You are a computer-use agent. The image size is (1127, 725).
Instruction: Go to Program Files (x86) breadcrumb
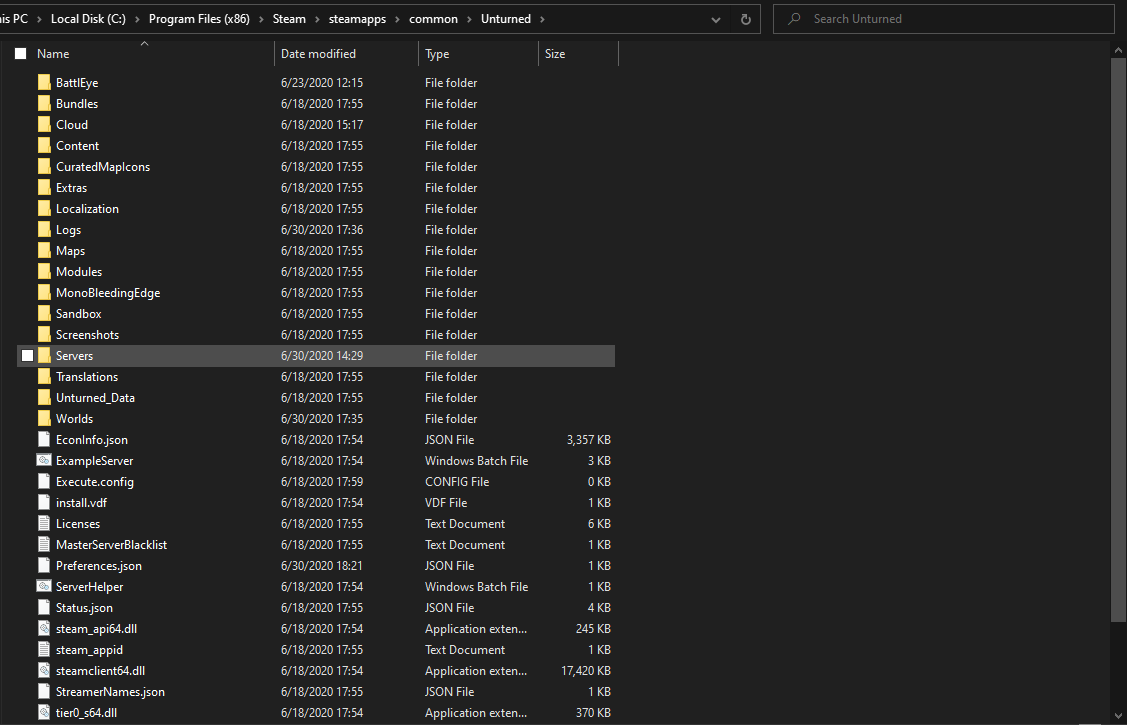(199, 19)
